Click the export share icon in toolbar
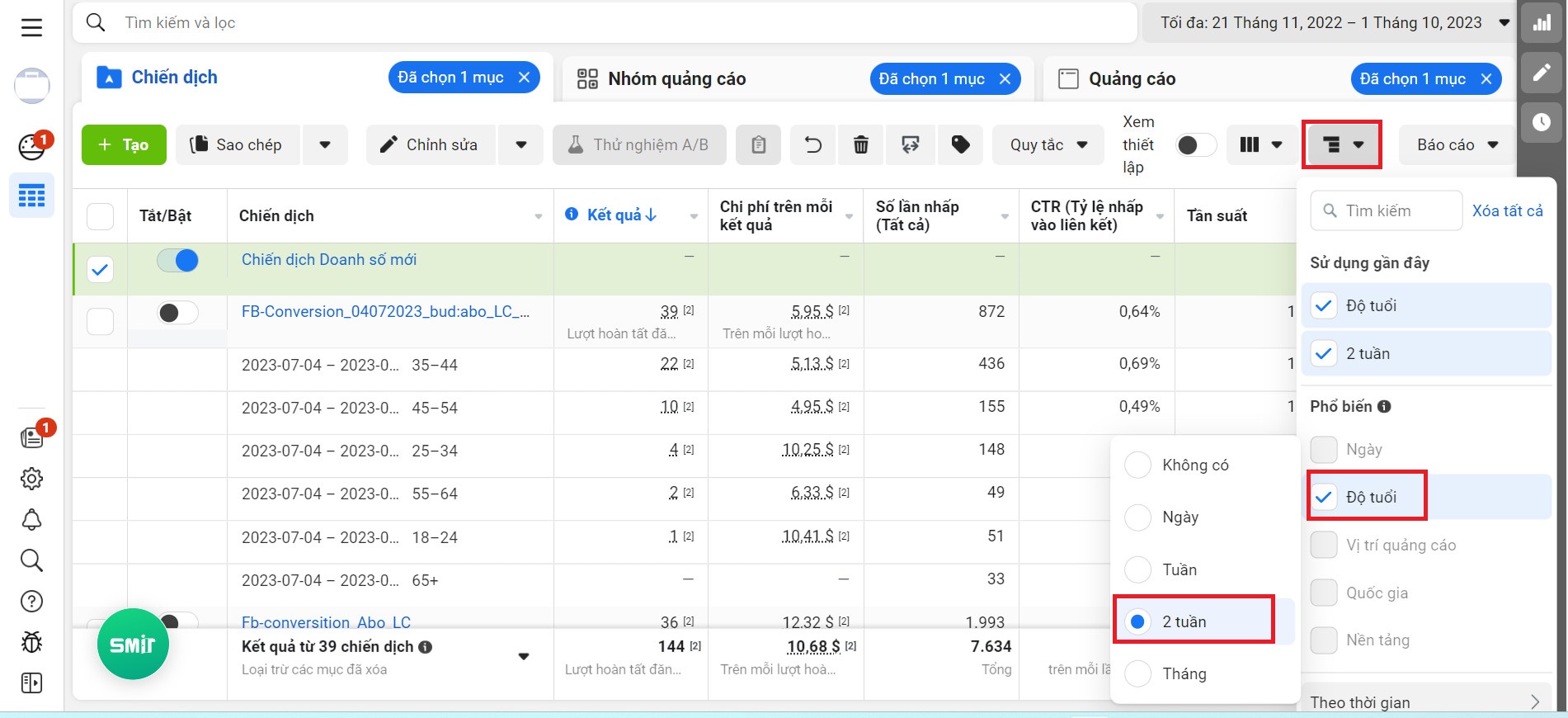The image size is (1568, 718). pos(910,145)
